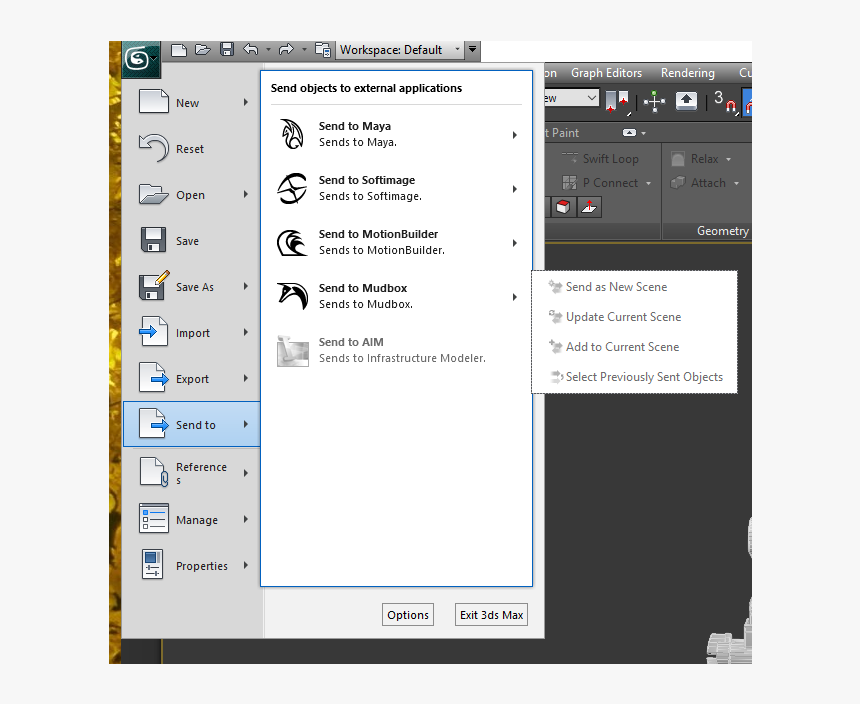The height and width of the screenshot is (704, 860).
Task: Click the 3ds Max application logo button
Action: tap(141, 59)
